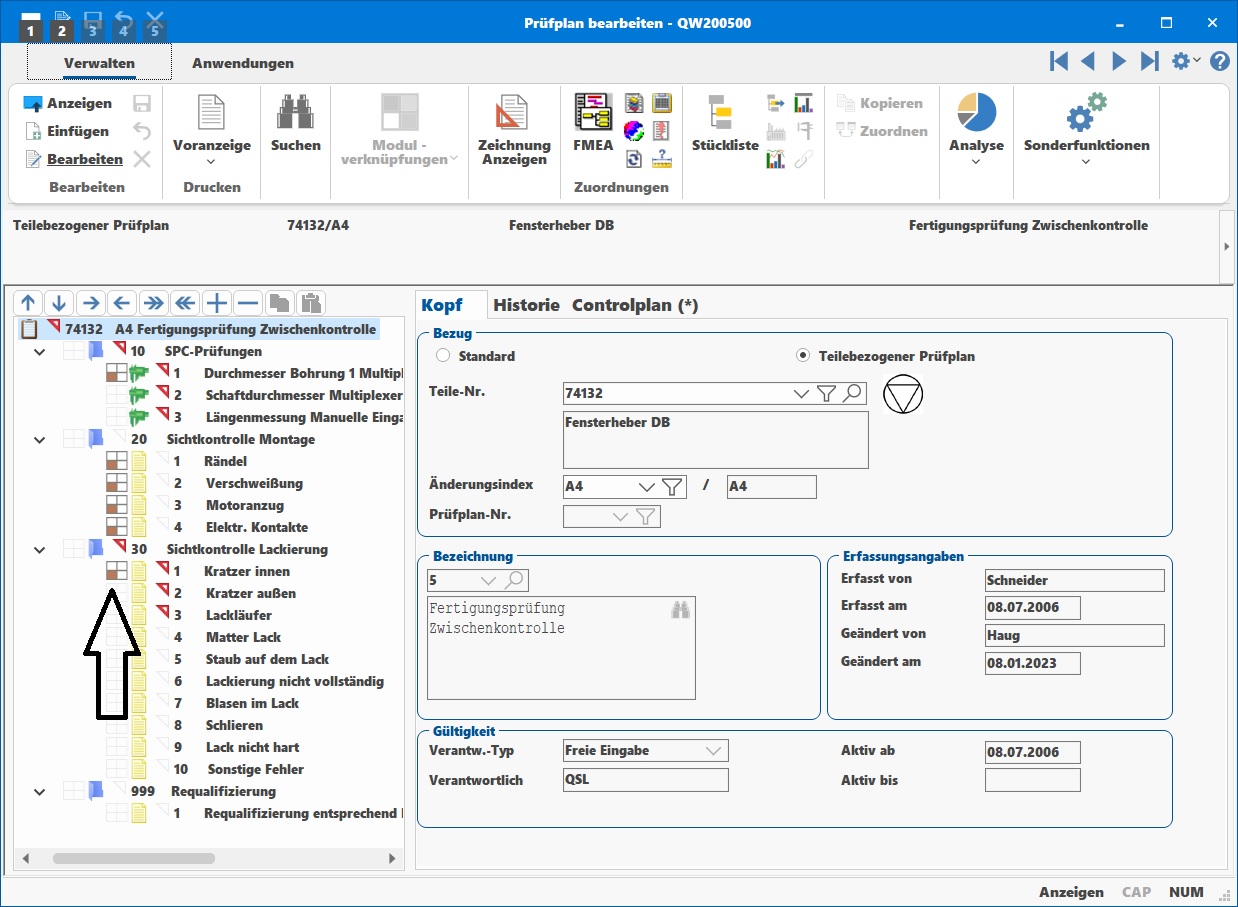Open the FMEA assignment icon
1238x907 pixels.
pyautogui.click(x=593, y=113)
